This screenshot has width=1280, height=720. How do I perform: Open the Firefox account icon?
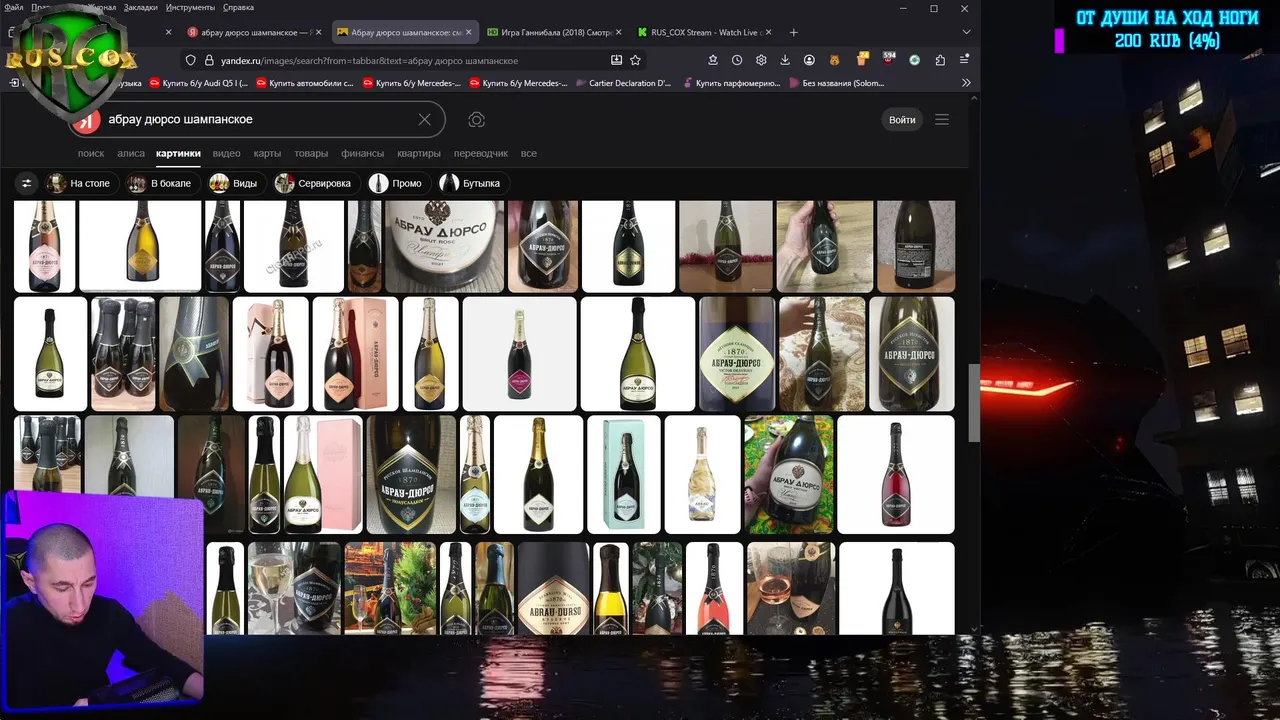(809, 60)
